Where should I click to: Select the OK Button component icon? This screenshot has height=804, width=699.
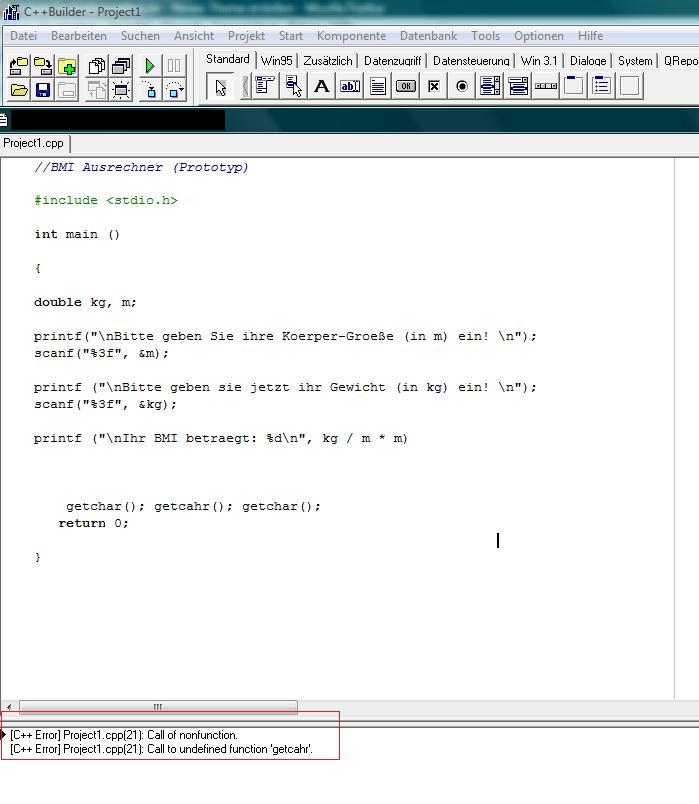[406, 86]
